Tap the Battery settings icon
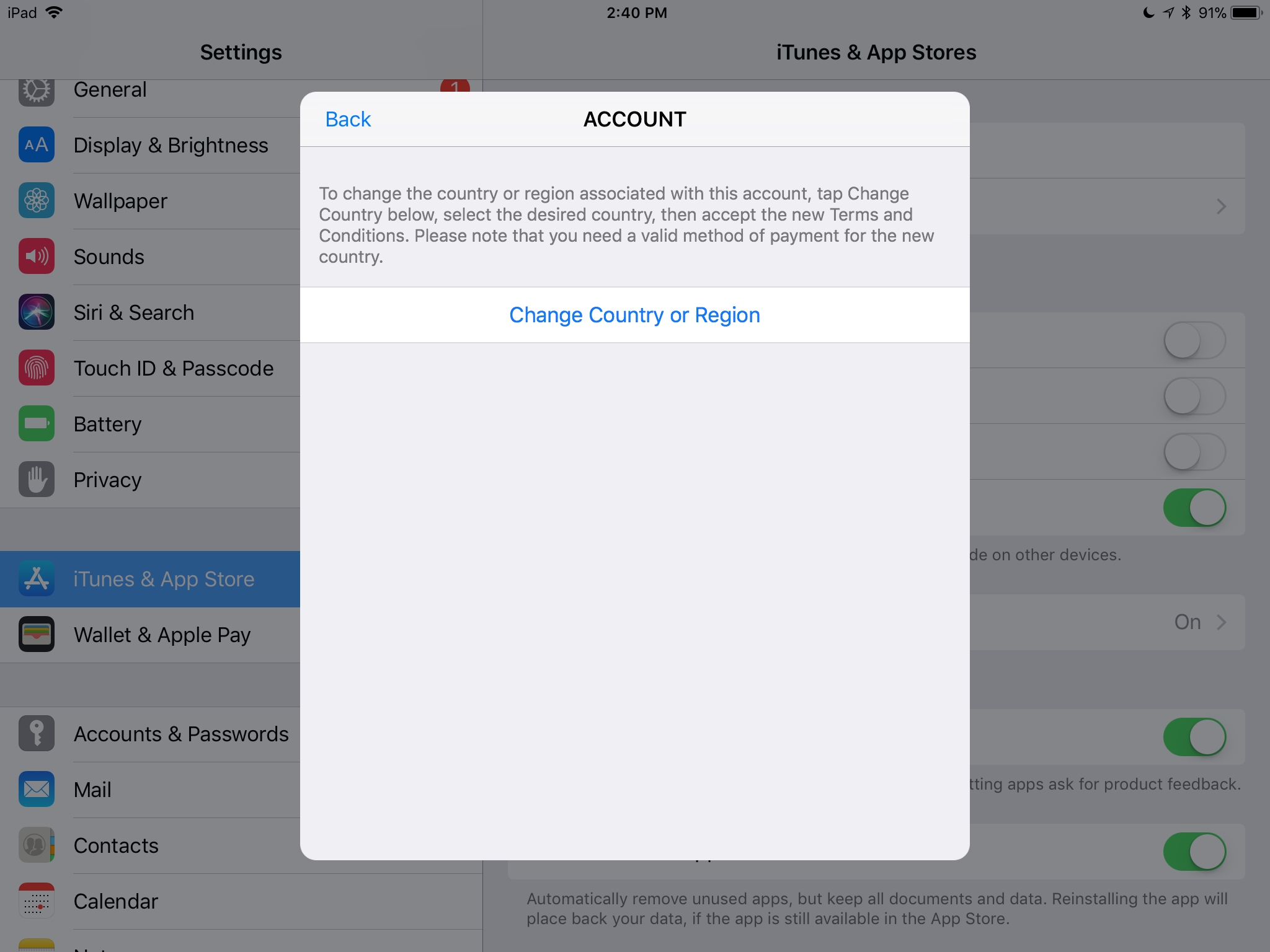 [36, 424]
